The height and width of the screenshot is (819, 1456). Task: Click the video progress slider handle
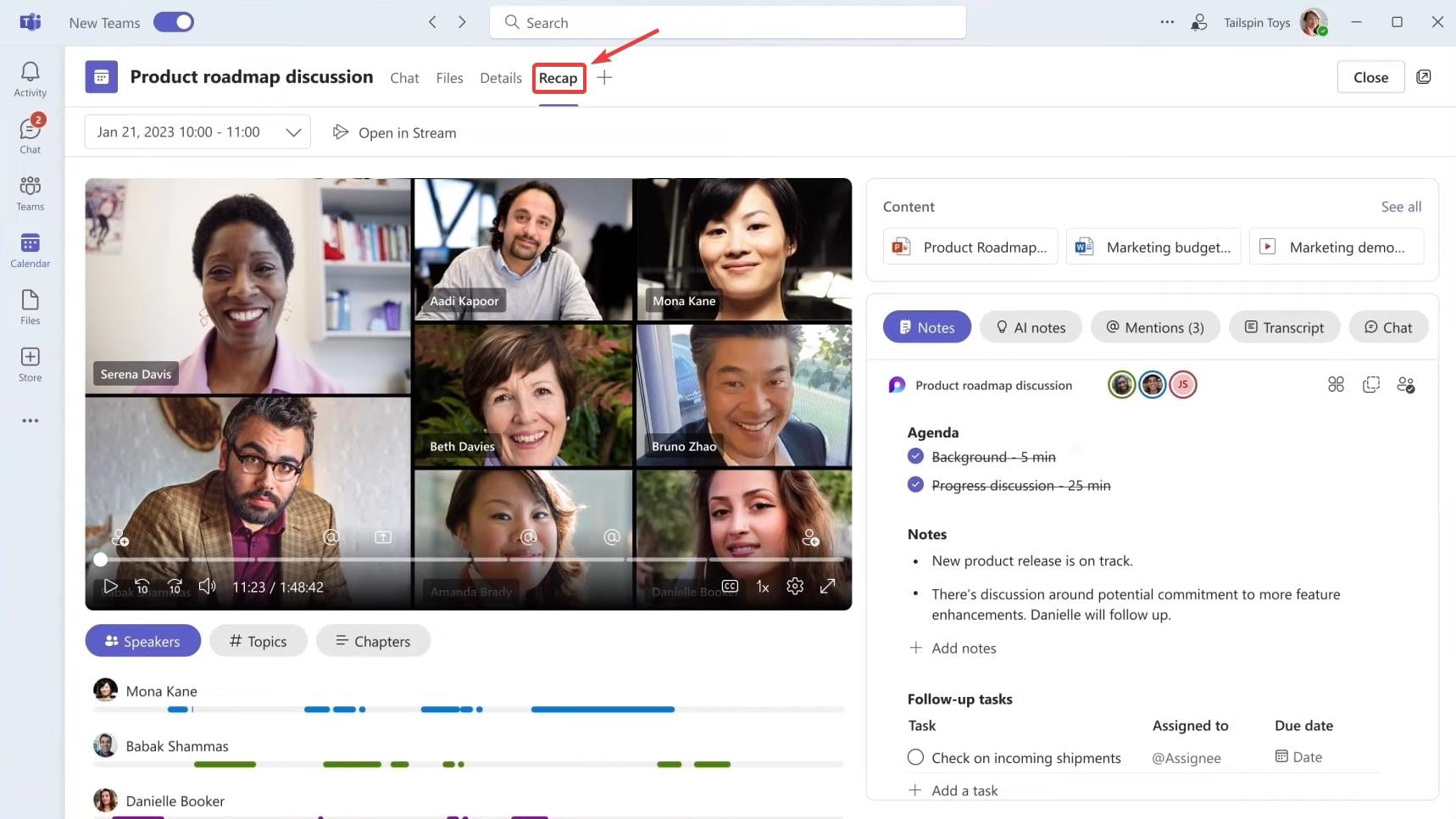[x=101, y=560]
